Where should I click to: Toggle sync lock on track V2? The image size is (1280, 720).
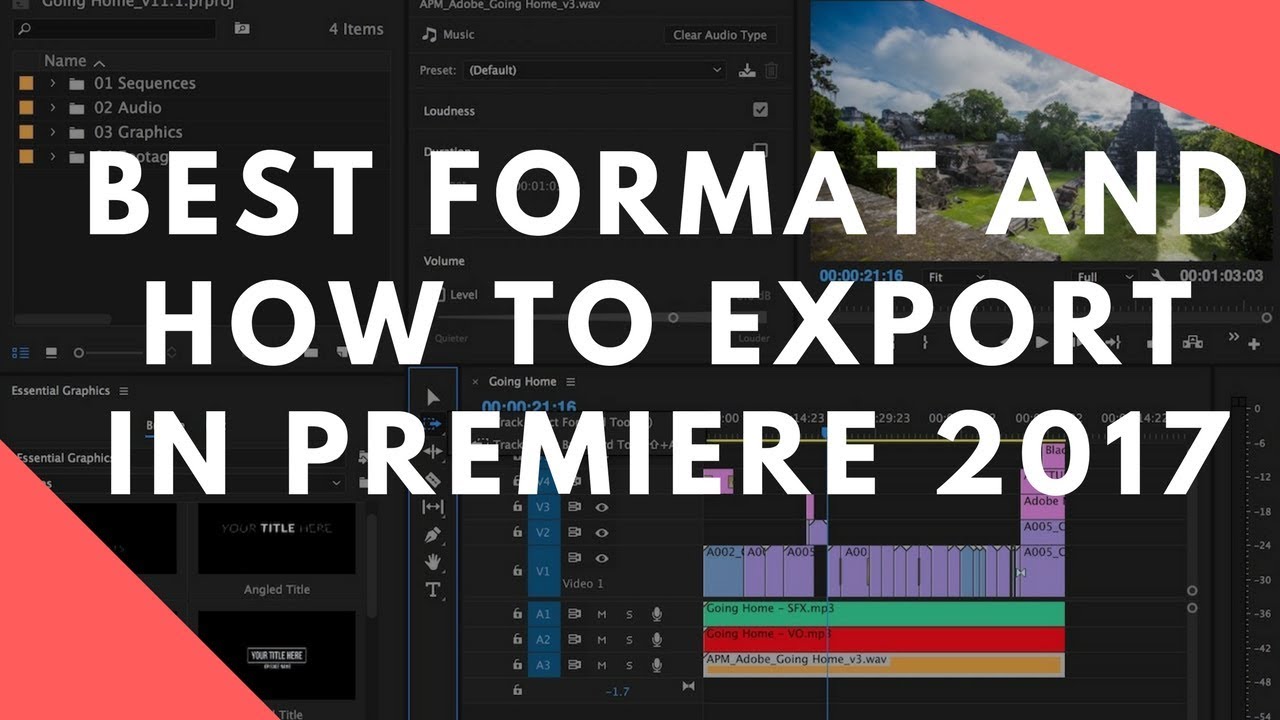click(575, 532)
